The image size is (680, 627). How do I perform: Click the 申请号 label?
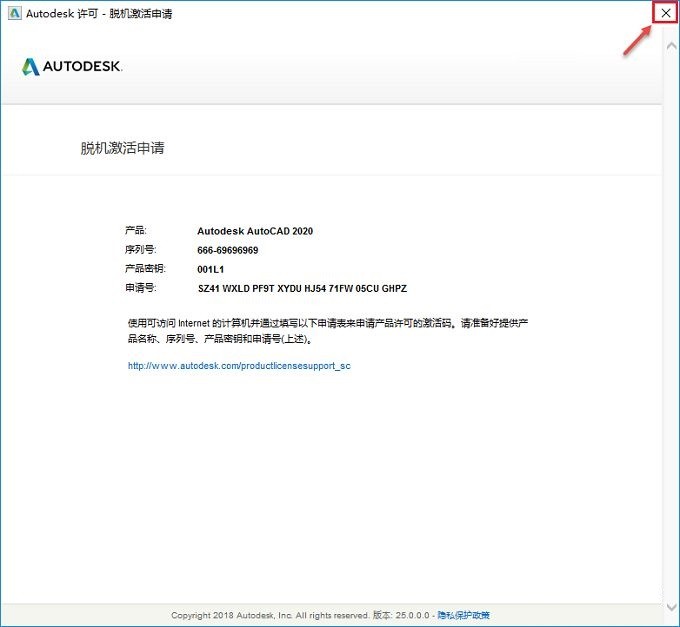click(x=141, y=288)
